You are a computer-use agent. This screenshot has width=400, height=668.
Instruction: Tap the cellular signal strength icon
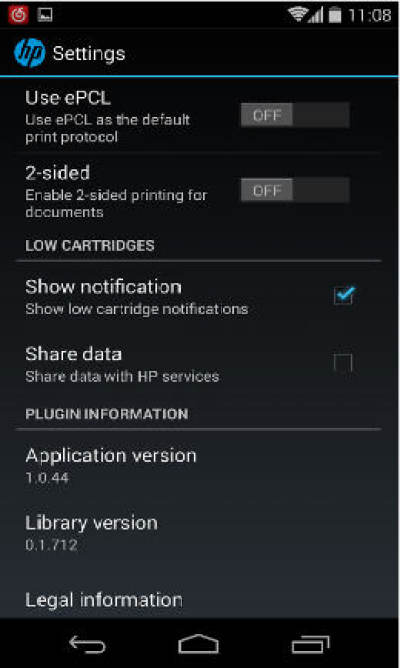coord(316,16)
